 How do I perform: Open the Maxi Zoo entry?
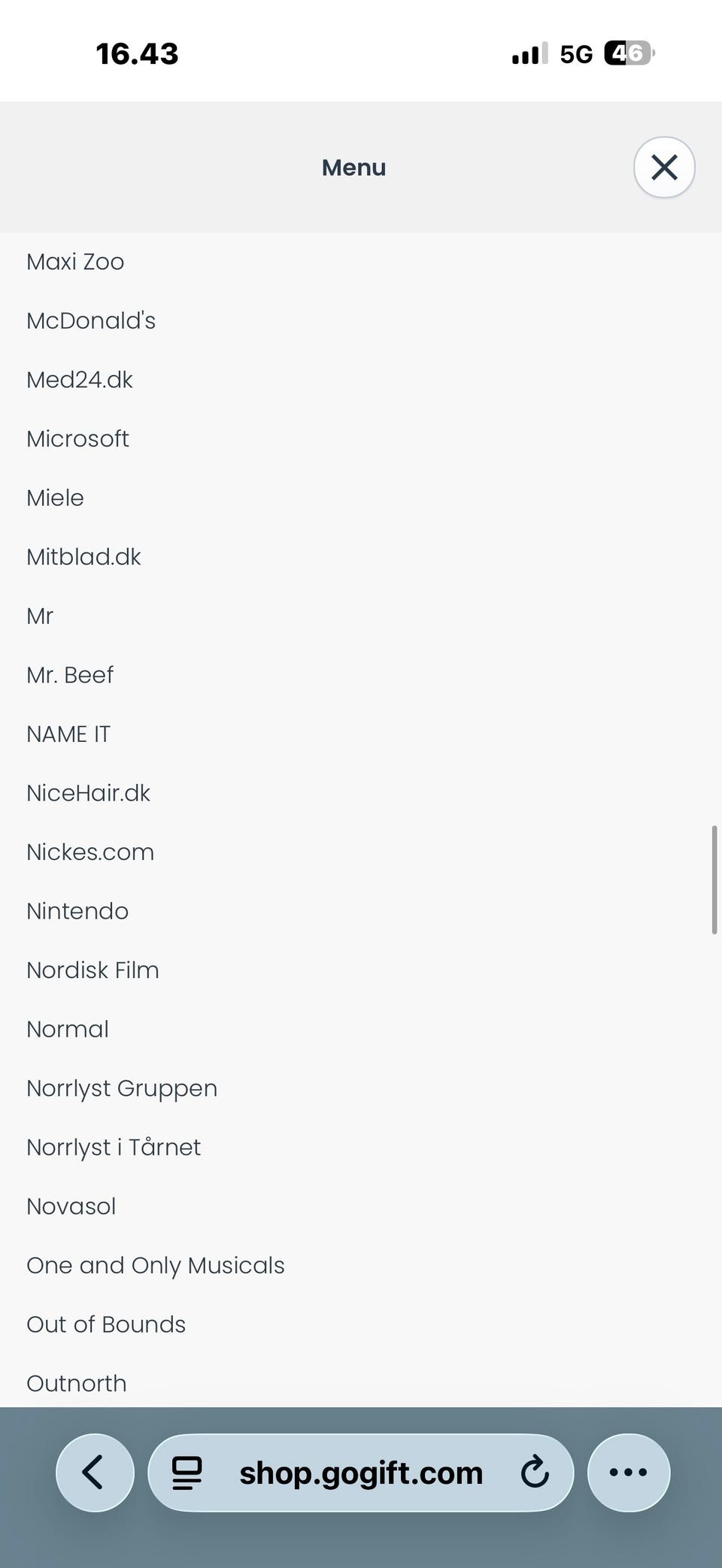click(75, 262)
